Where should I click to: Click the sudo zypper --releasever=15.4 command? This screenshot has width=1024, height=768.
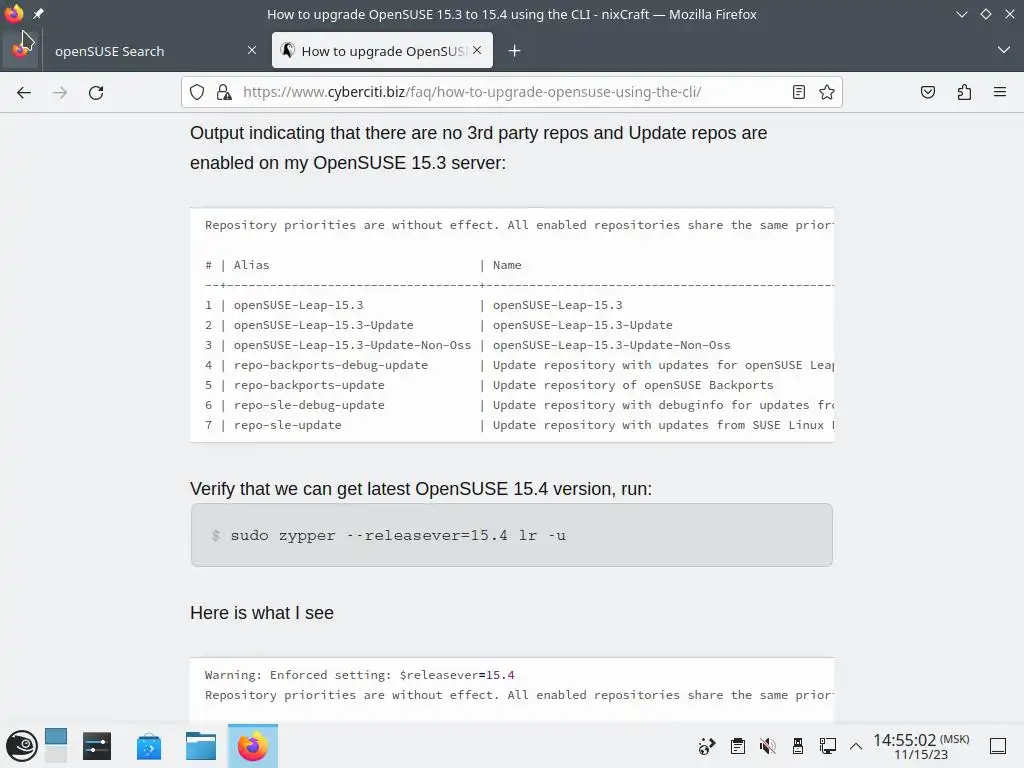click(x=398, y=536)
